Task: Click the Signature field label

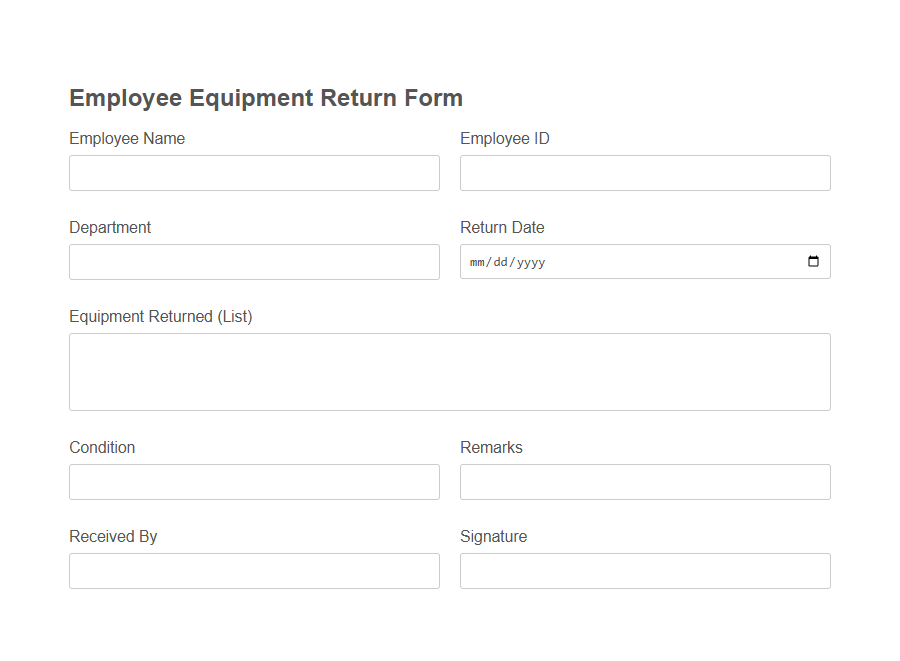Action: (493, 536)
